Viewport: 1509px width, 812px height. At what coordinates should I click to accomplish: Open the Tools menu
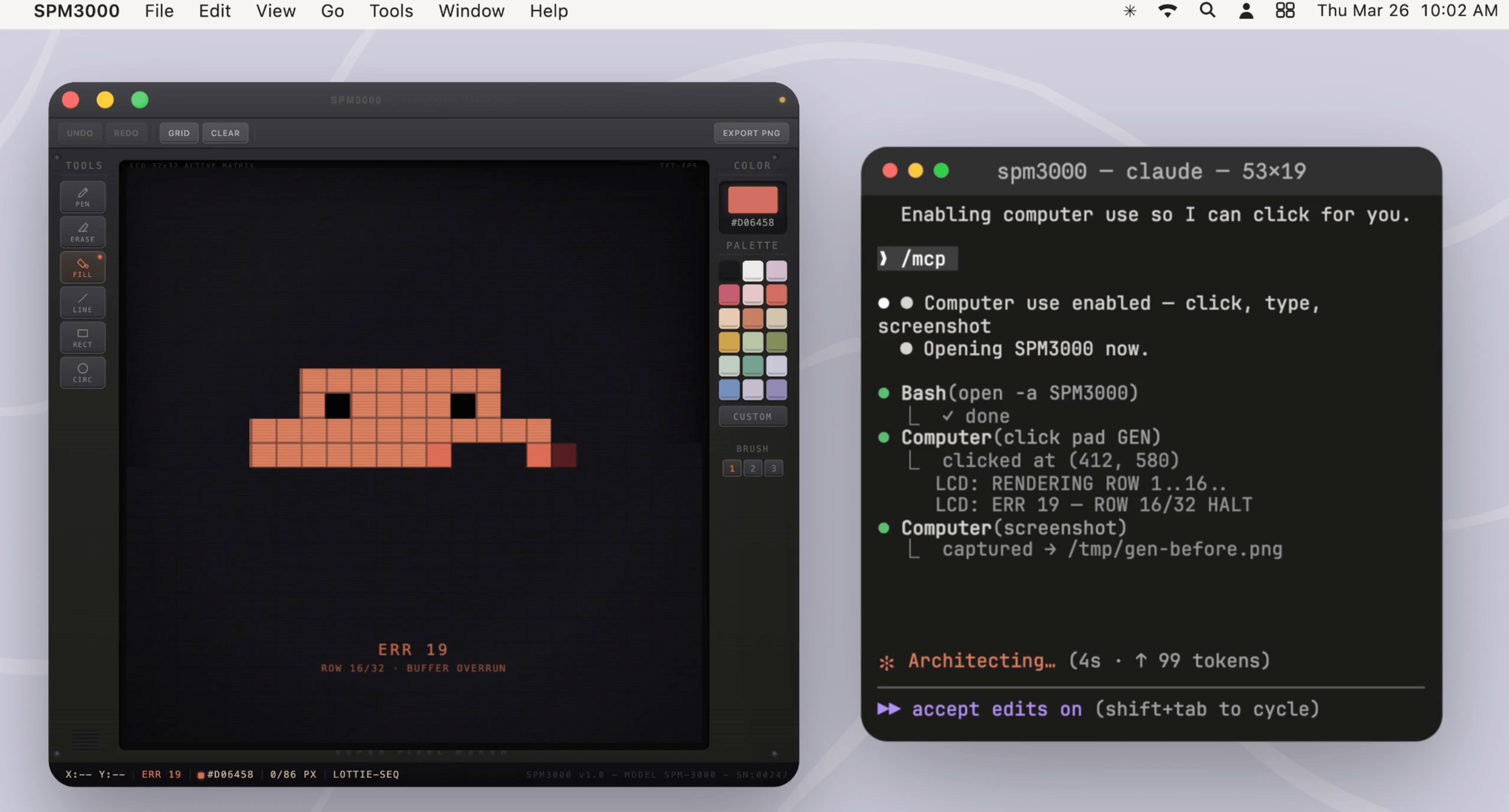391,10
